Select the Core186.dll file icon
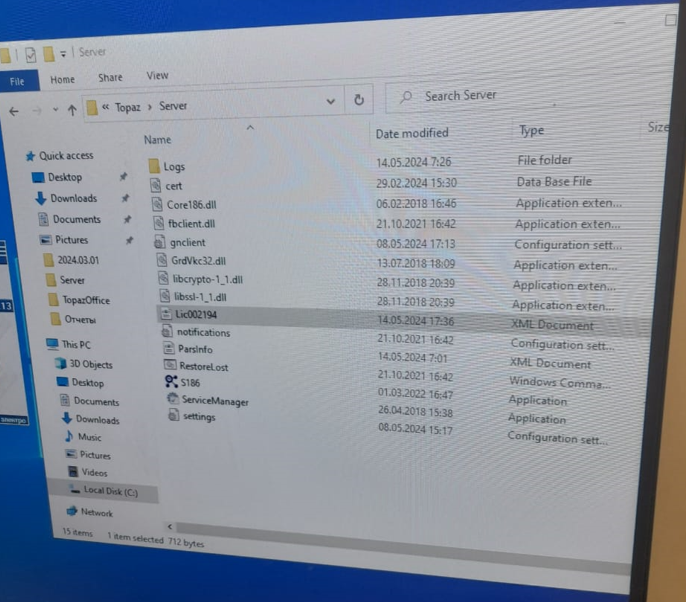The width and height of the screenshot is (686, 602). 157,204
